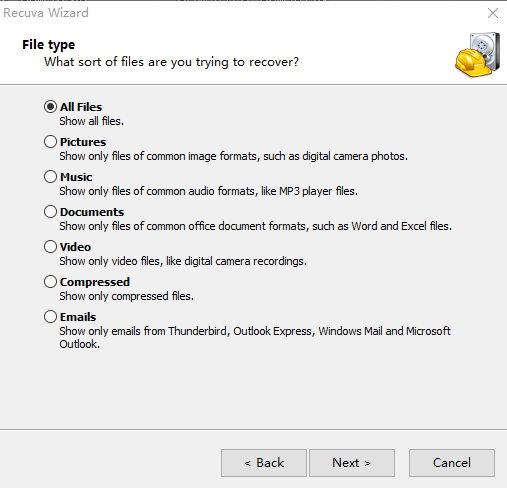Click the File type heading
The width and height of the screenshot is (507, 488).
tap(48, 45)
